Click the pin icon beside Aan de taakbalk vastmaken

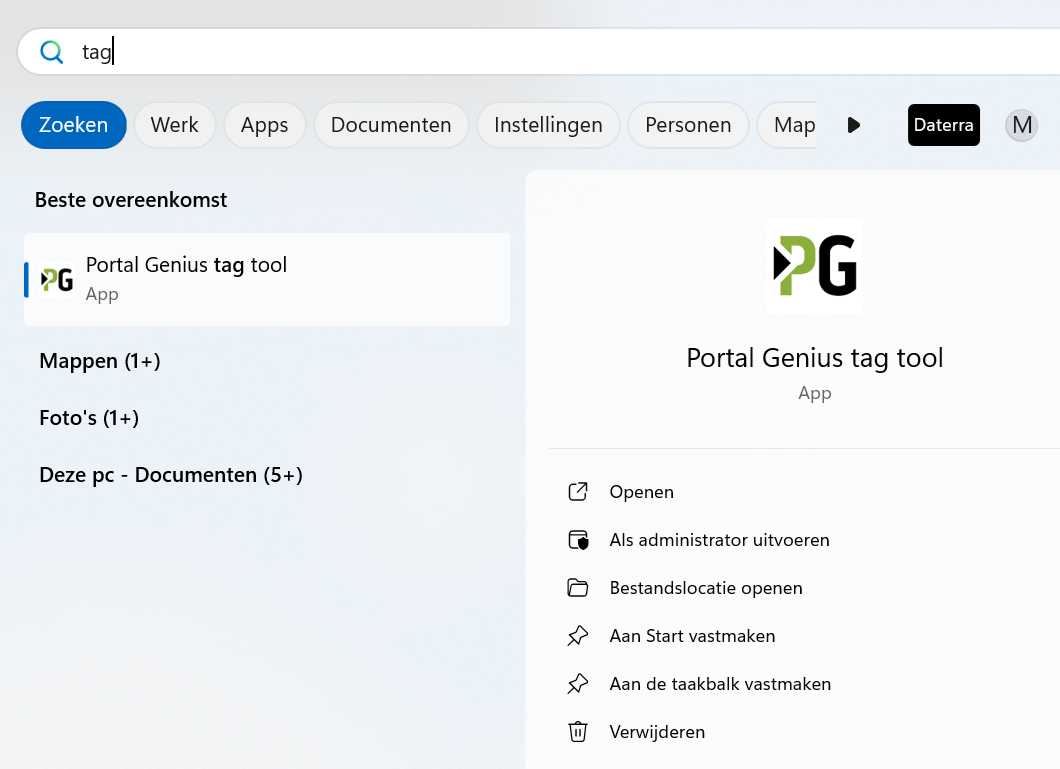coord(578,684)
